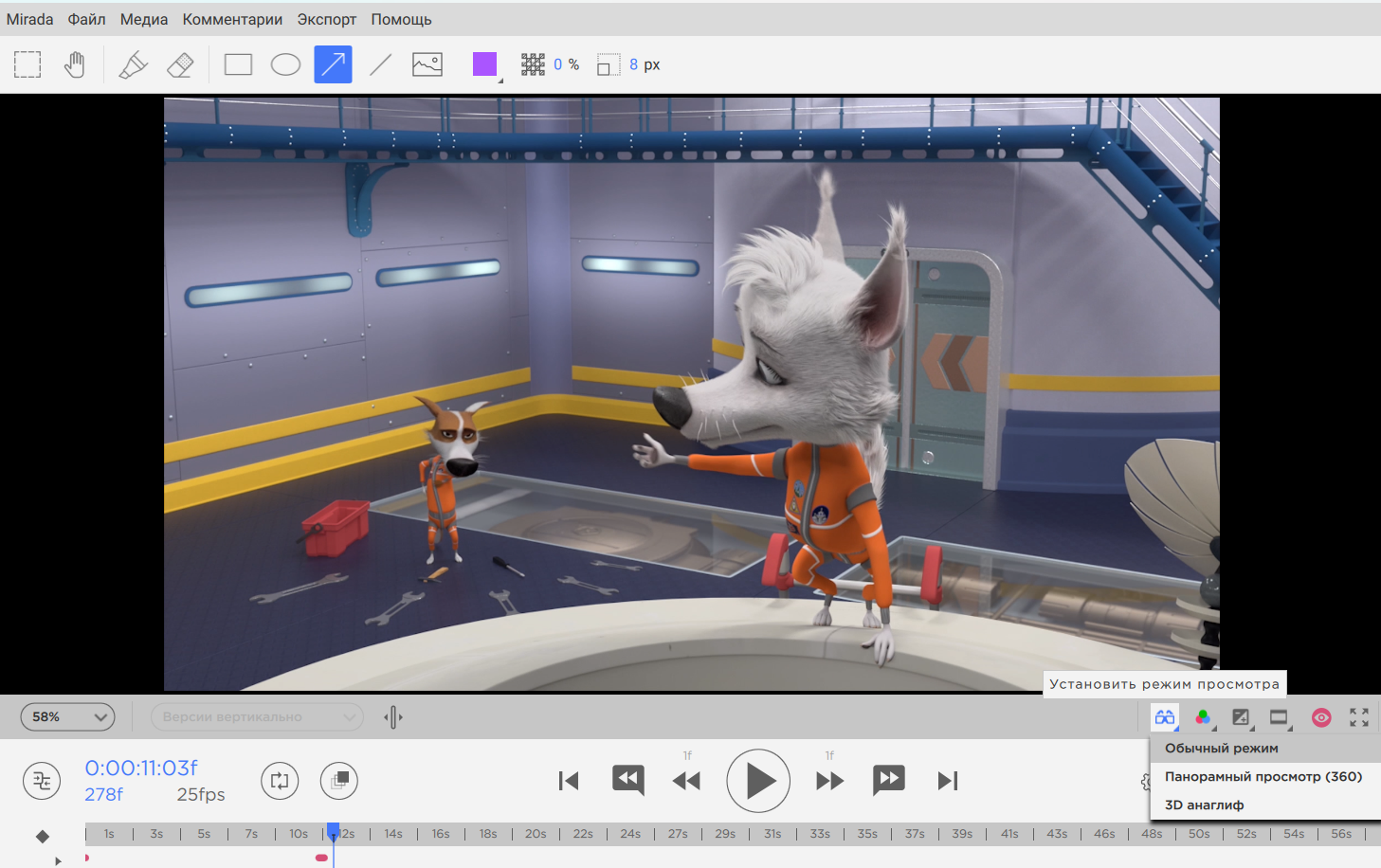The height and width of the screenshot is (868, 1381).
Task: Enter fullscreen mode
Action: [1359, 717]
